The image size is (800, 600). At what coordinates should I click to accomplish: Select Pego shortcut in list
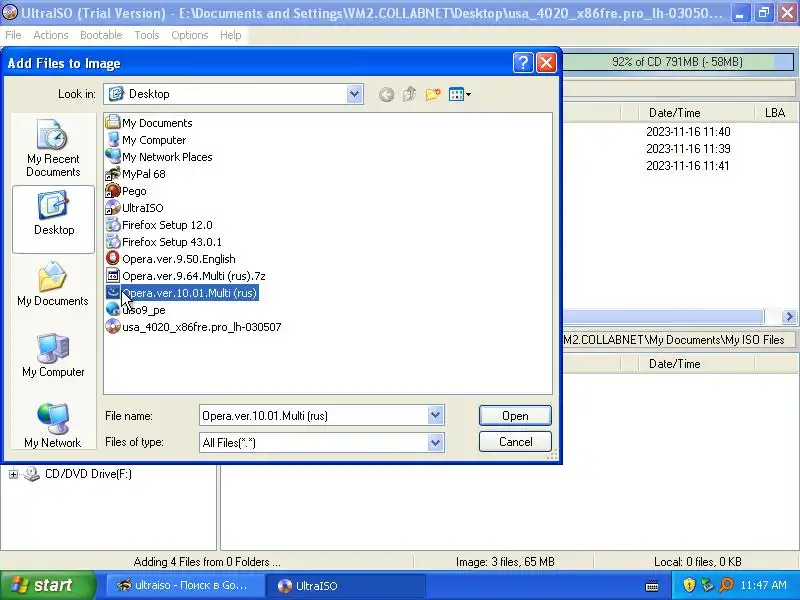(x=126, y=191)
